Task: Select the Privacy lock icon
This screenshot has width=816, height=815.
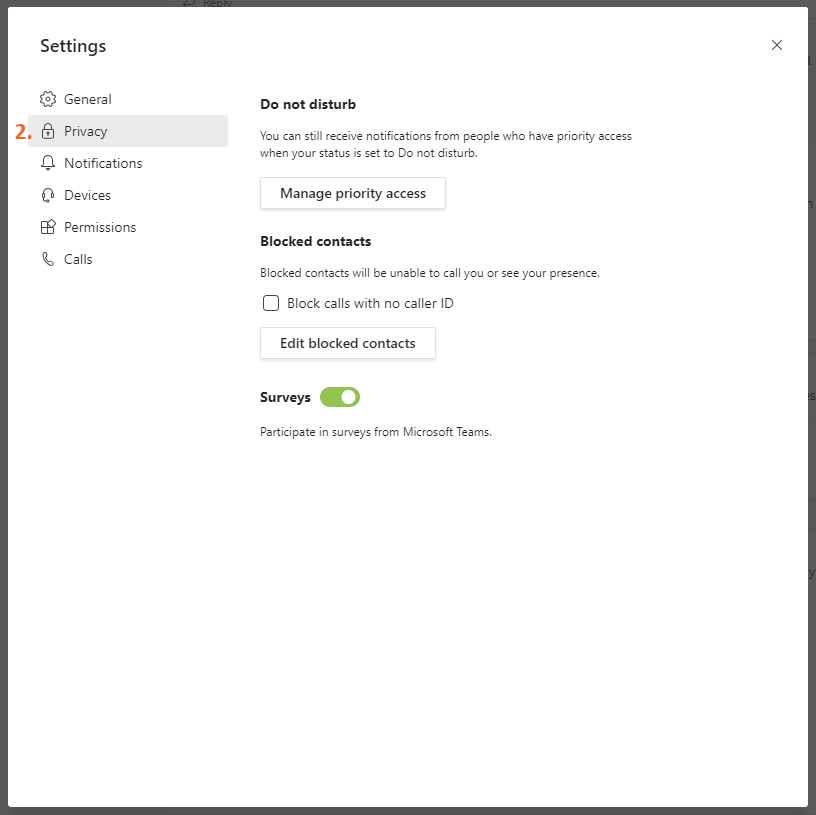Action: tap(47, 131)
